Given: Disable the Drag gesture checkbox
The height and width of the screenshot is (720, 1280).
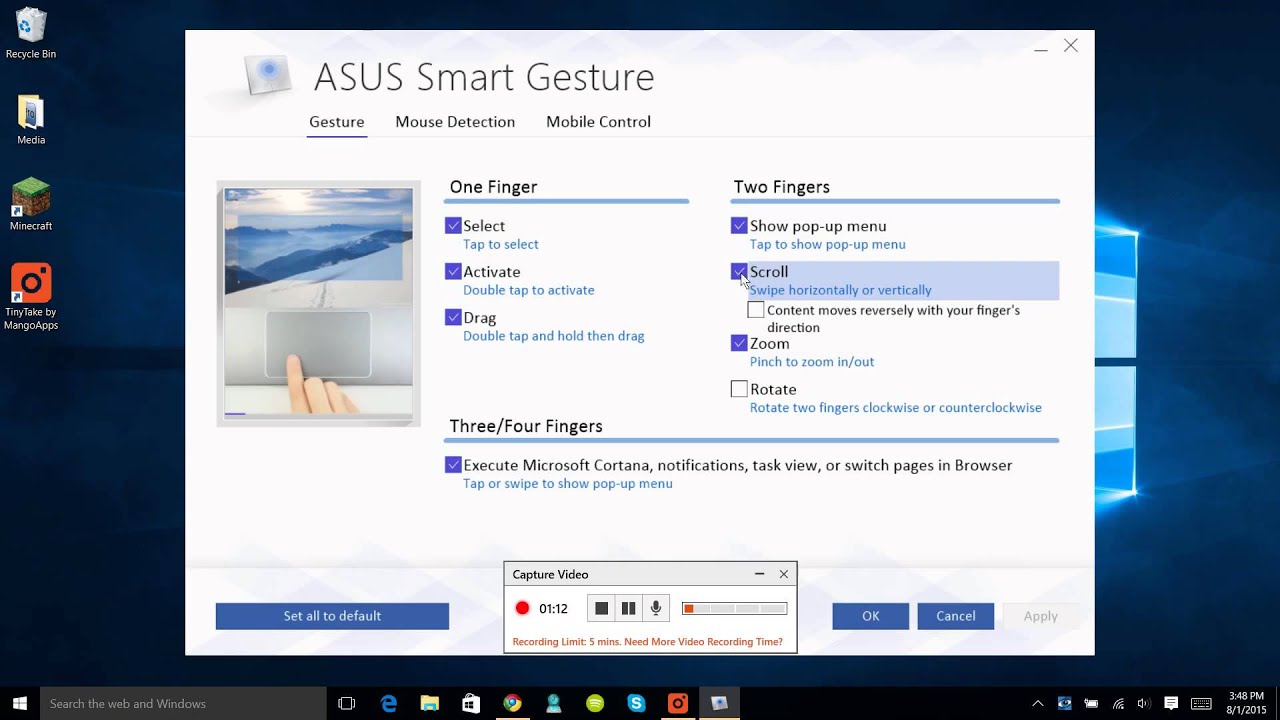Looking at the screenshot, I should pyautogui.click(x=453, y=317).
